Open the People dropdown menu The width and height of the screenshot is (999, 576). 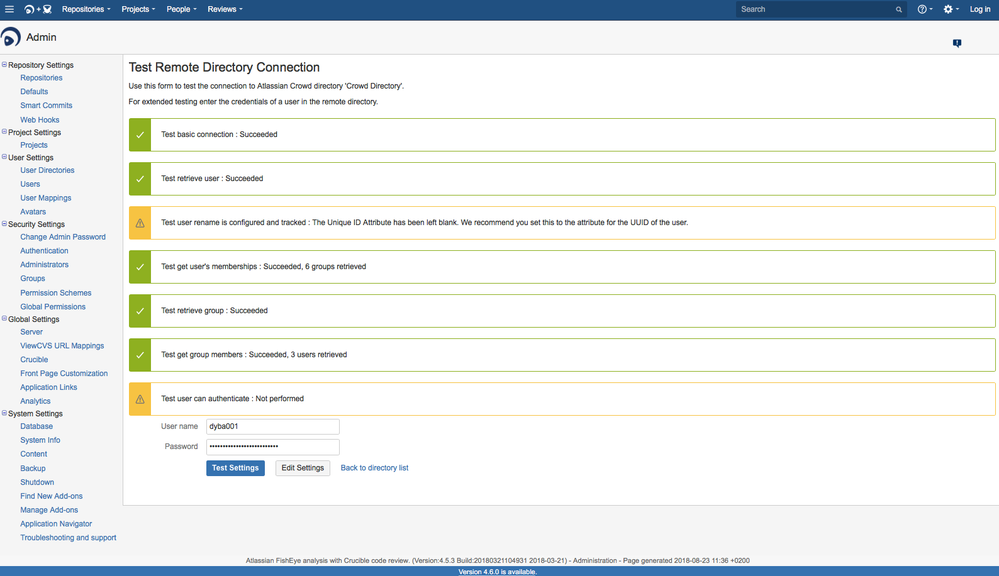click(182, 9)
